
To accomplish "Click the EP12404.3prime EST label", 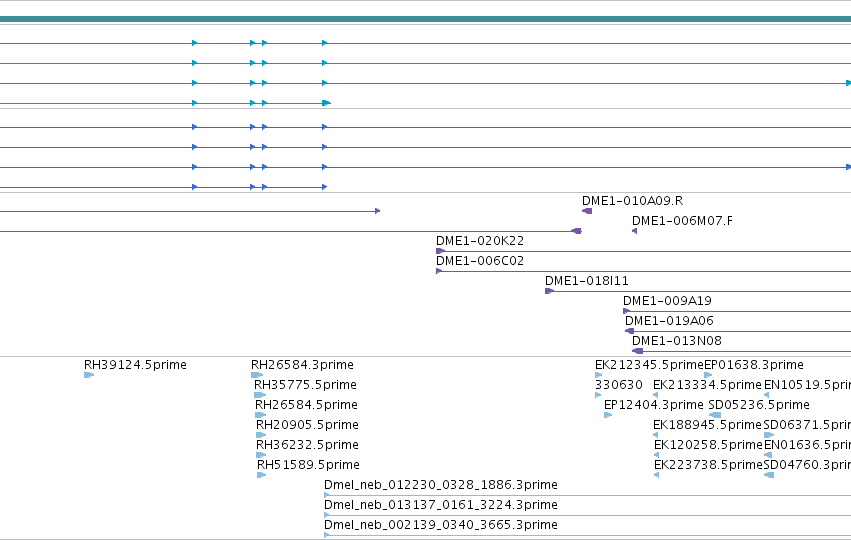I will pos(653,405).
